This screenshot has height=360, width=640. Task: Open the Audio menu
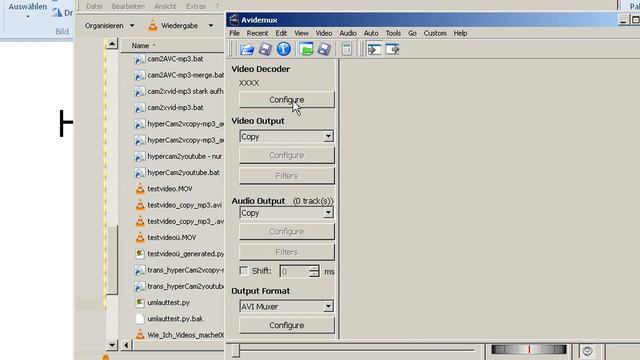348,33
